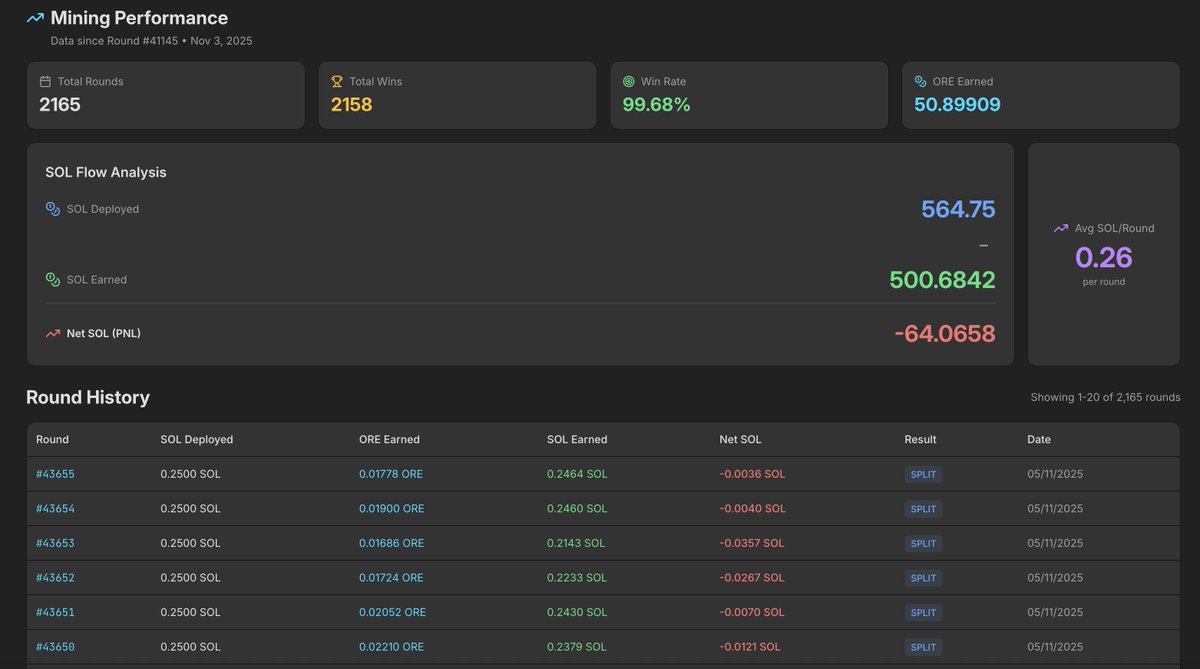Click the SPLIT badge for round #43651
The image size is (1200, 669).
923,612
